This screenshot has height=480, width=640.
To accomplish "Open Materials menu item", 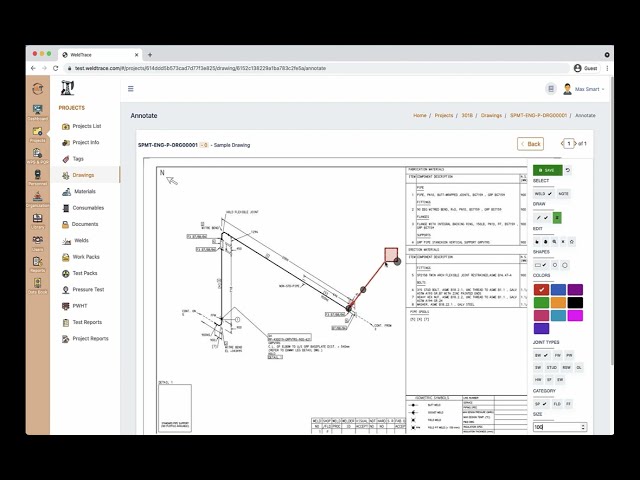I will 84,191.
